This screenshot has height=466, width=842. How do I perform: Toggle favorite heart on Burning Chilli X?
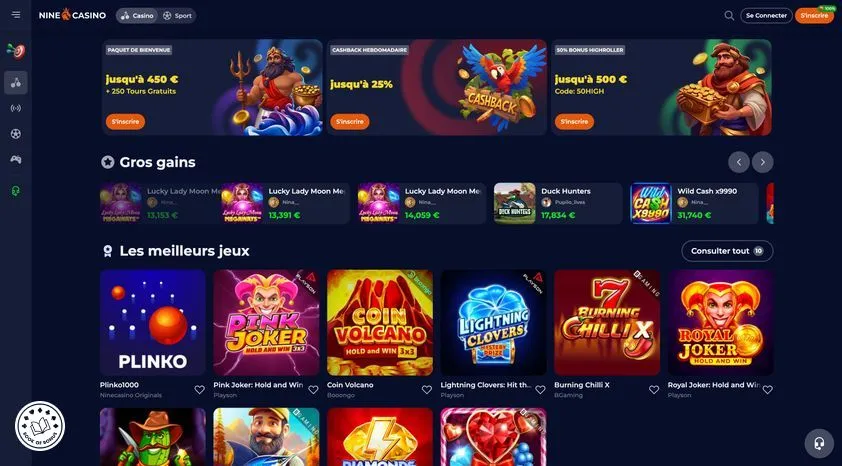coord(654,390)
